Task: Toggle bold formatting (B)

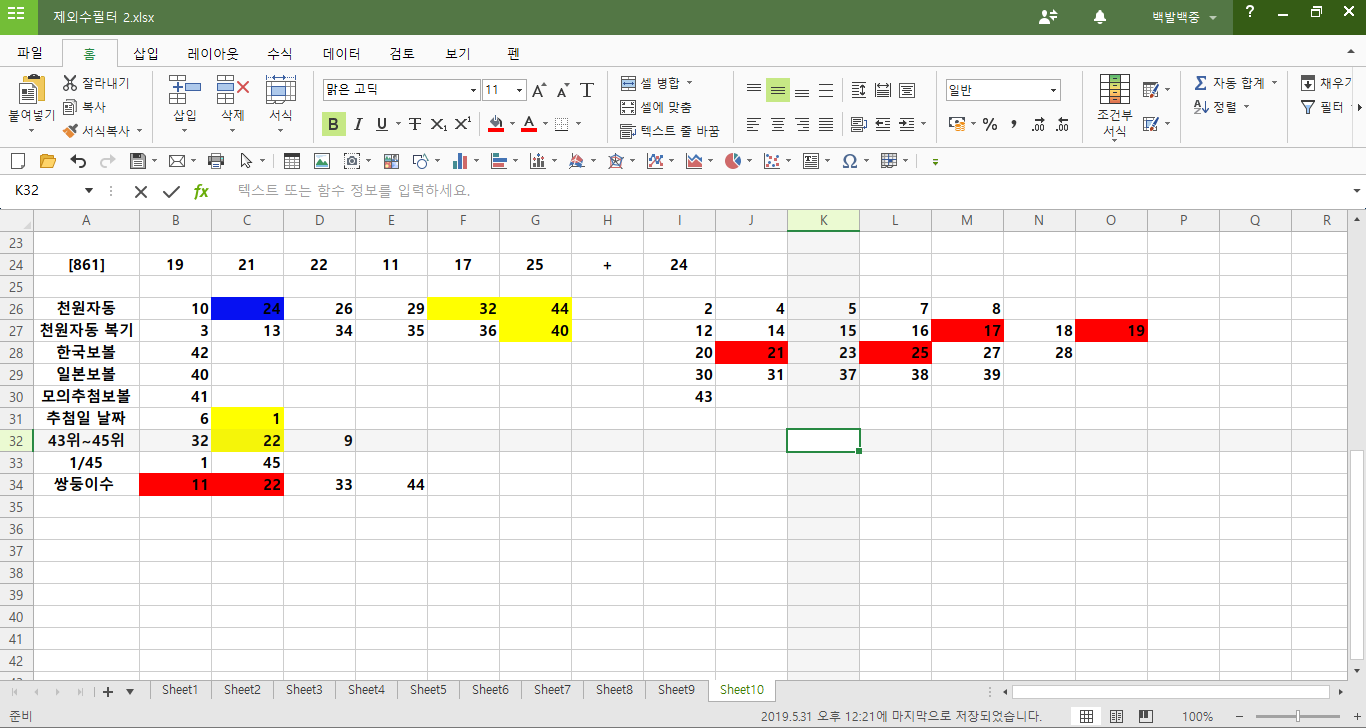Action: click(x=333, y=124)
